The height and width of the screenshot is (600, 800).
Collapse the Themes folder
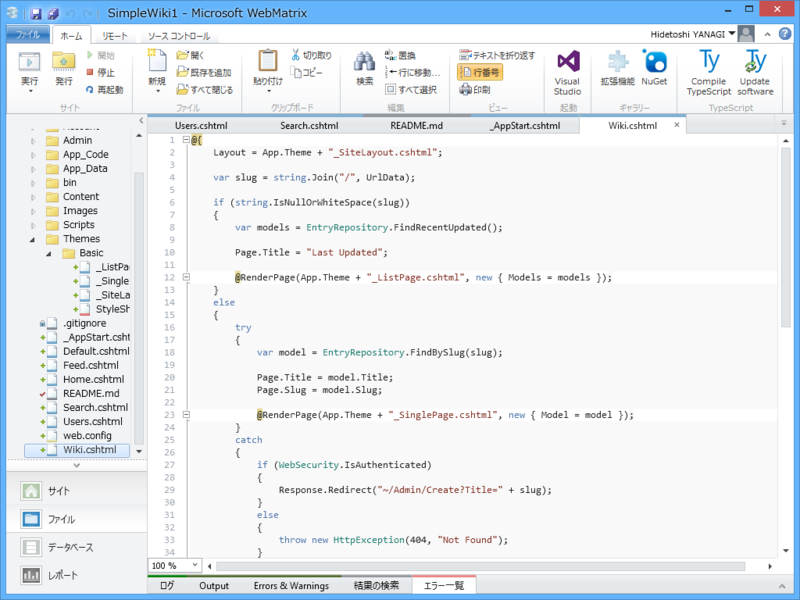(33, 239)
